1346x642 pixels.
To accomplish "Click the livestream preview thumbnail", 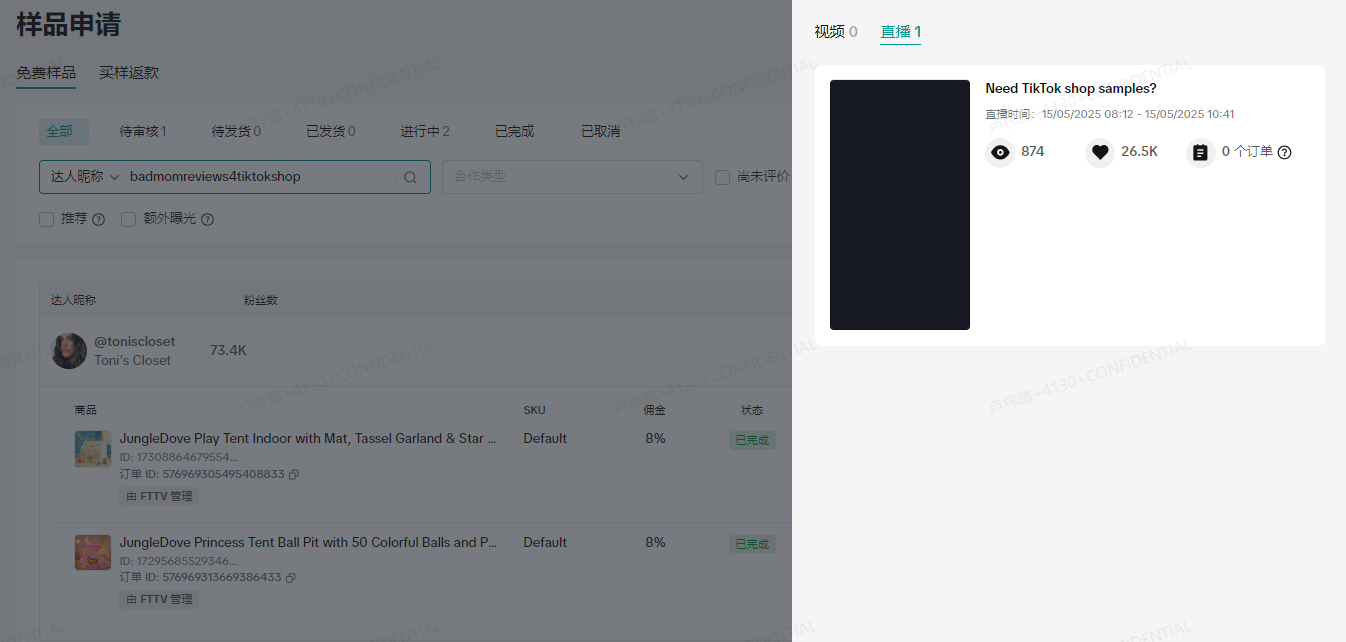I will point(899,204).
